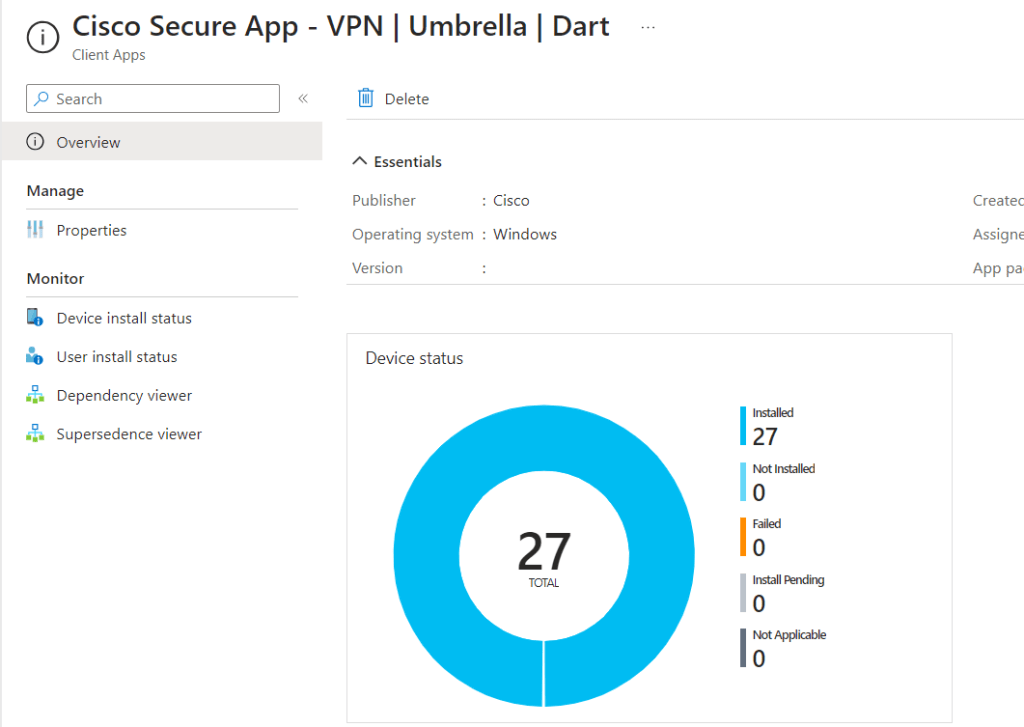Click the Device install status icon
Screen dimensions: 1024x727
(x=35, y=317)
